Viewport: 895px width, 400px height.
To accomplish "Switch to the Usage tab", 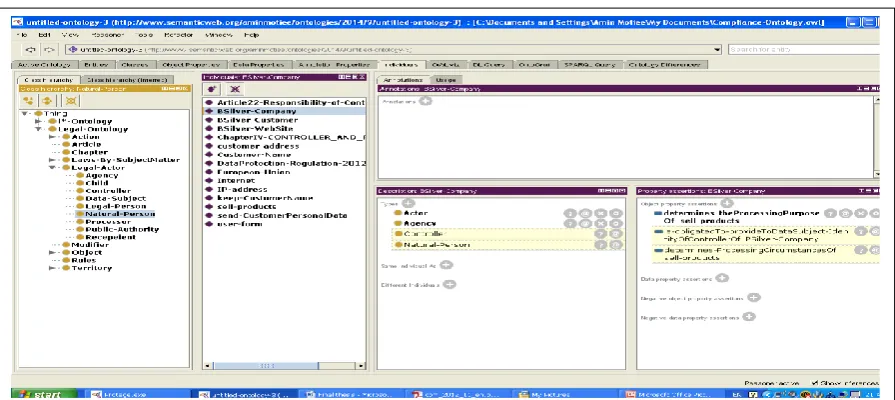I will click(444, 80).
